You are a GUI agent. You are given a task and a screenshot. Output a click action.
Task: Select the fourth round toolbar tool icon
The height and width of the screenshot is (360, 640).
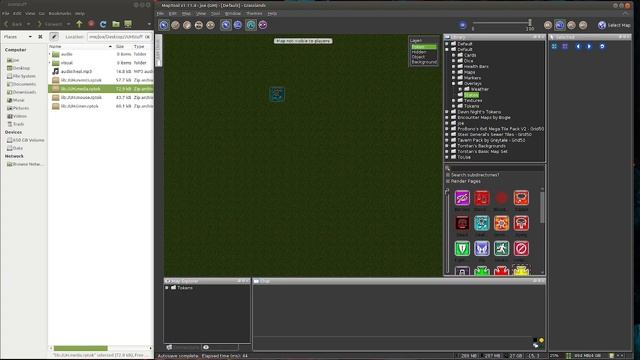point(199,25)
